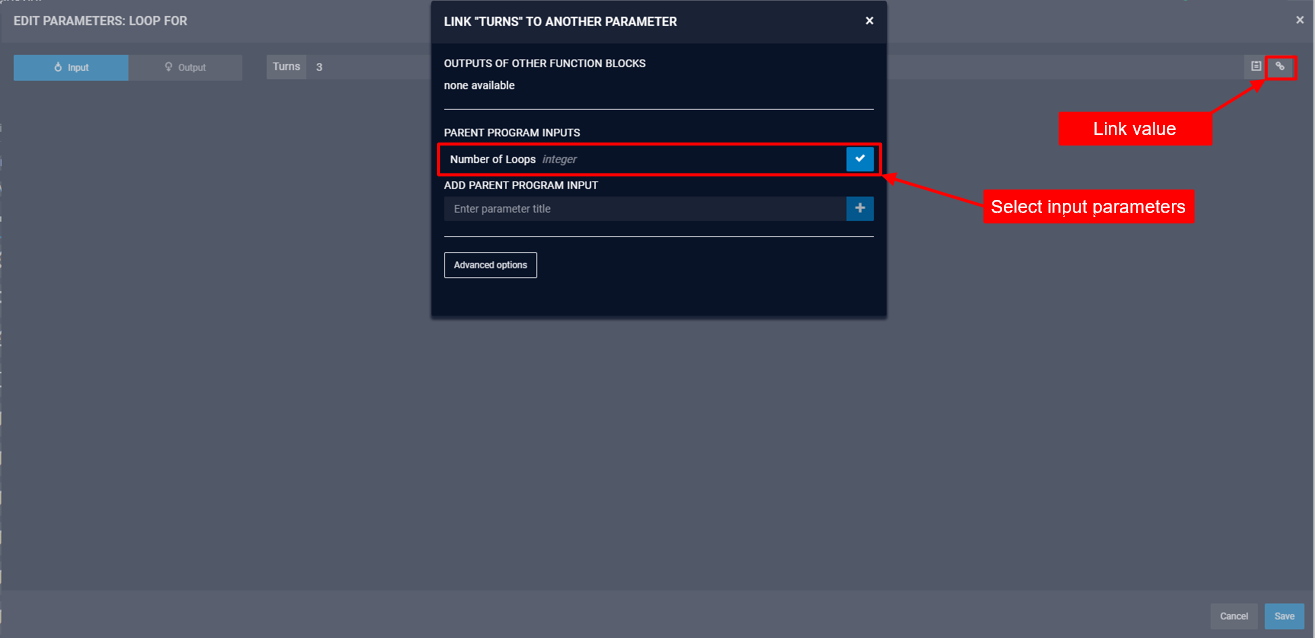The height and width of the screenshot is (638, 1315).
Task: Click the Link "Turns" to Another Parameter title
Action: 560,21
